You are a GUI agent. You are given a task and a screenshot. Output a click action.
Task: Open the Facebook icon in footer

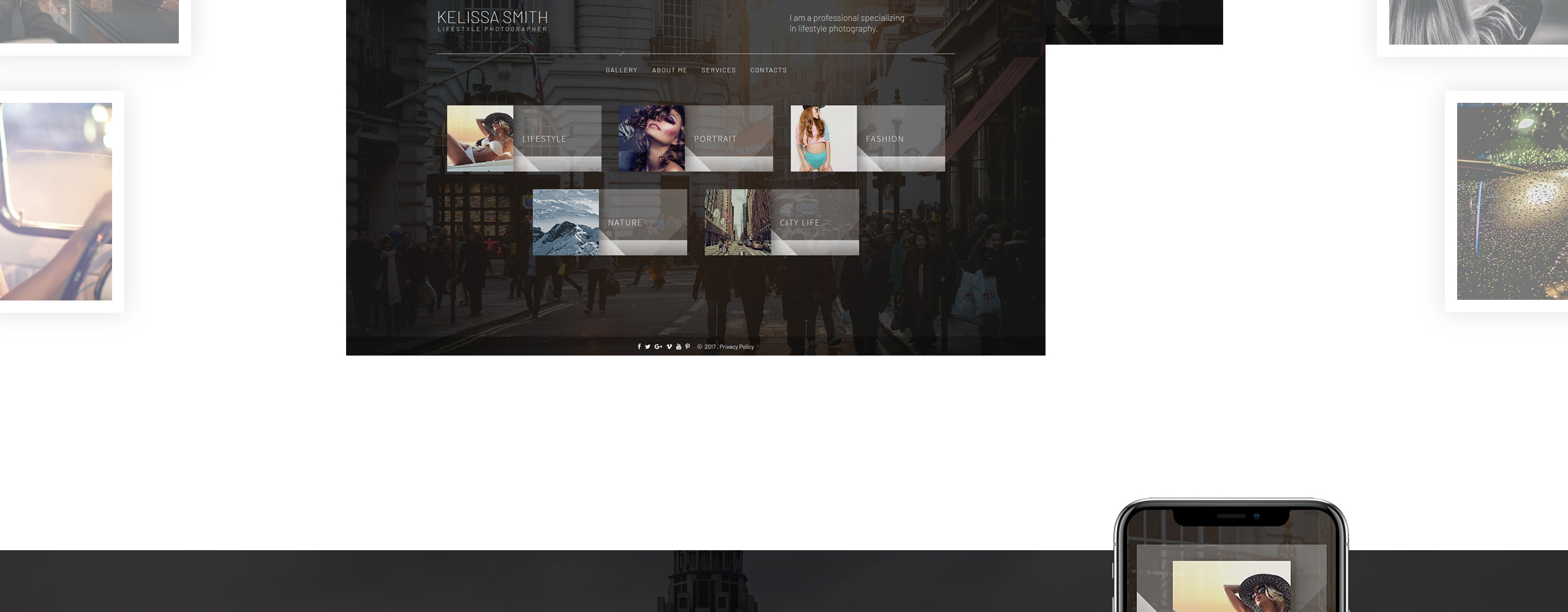[639, 346]
